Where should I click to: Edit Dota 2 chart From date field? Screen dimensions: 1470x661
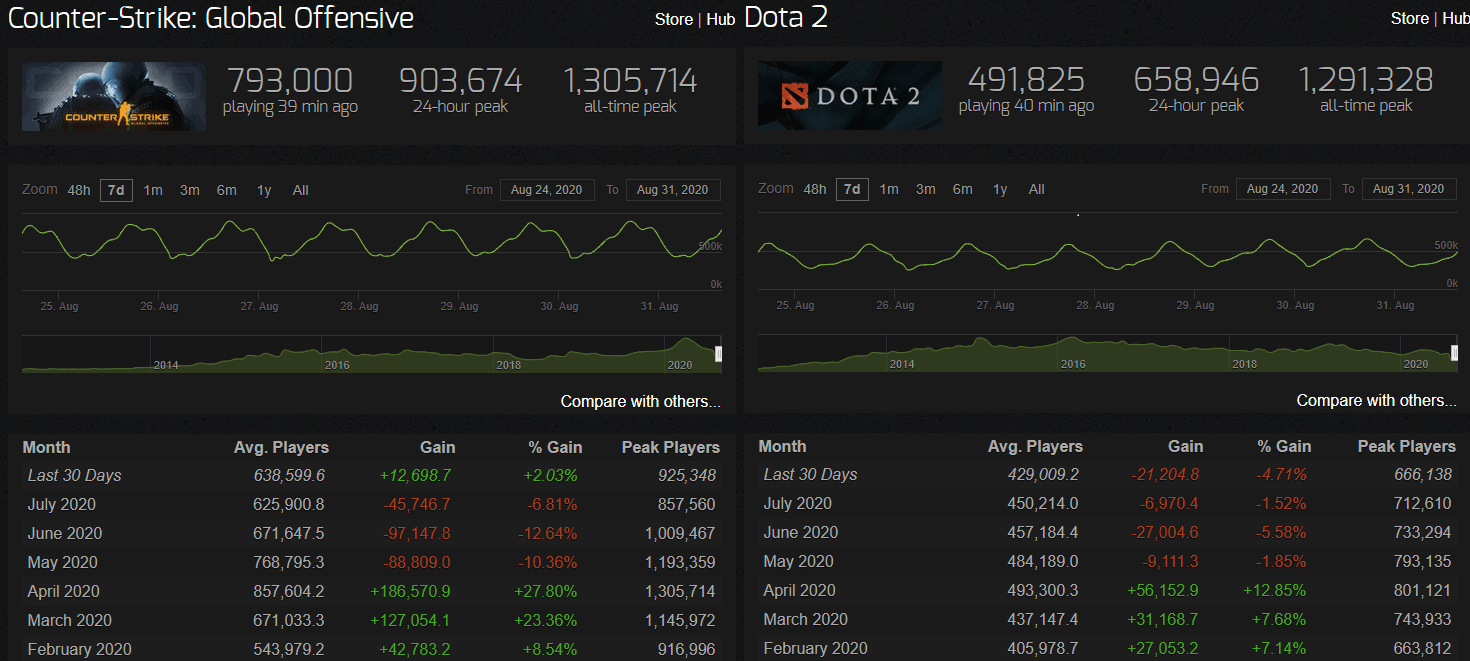coord(1283,189)
